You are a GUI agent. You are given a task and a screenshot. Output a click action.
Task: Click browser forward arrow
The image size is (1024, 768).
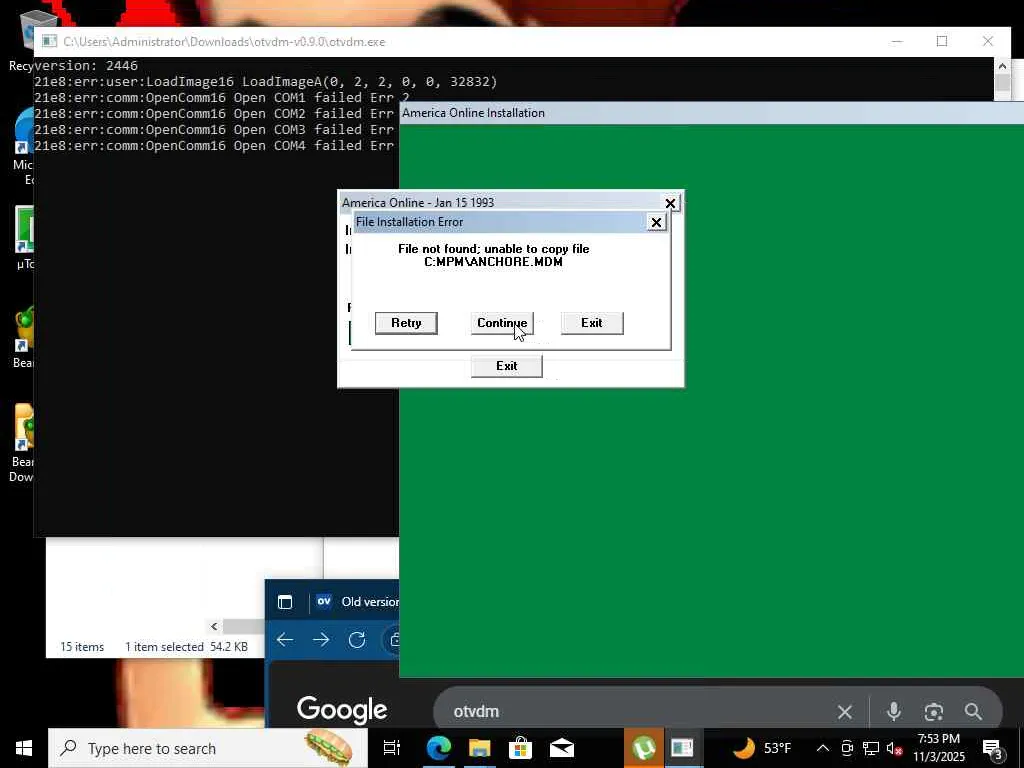(321, 639)
